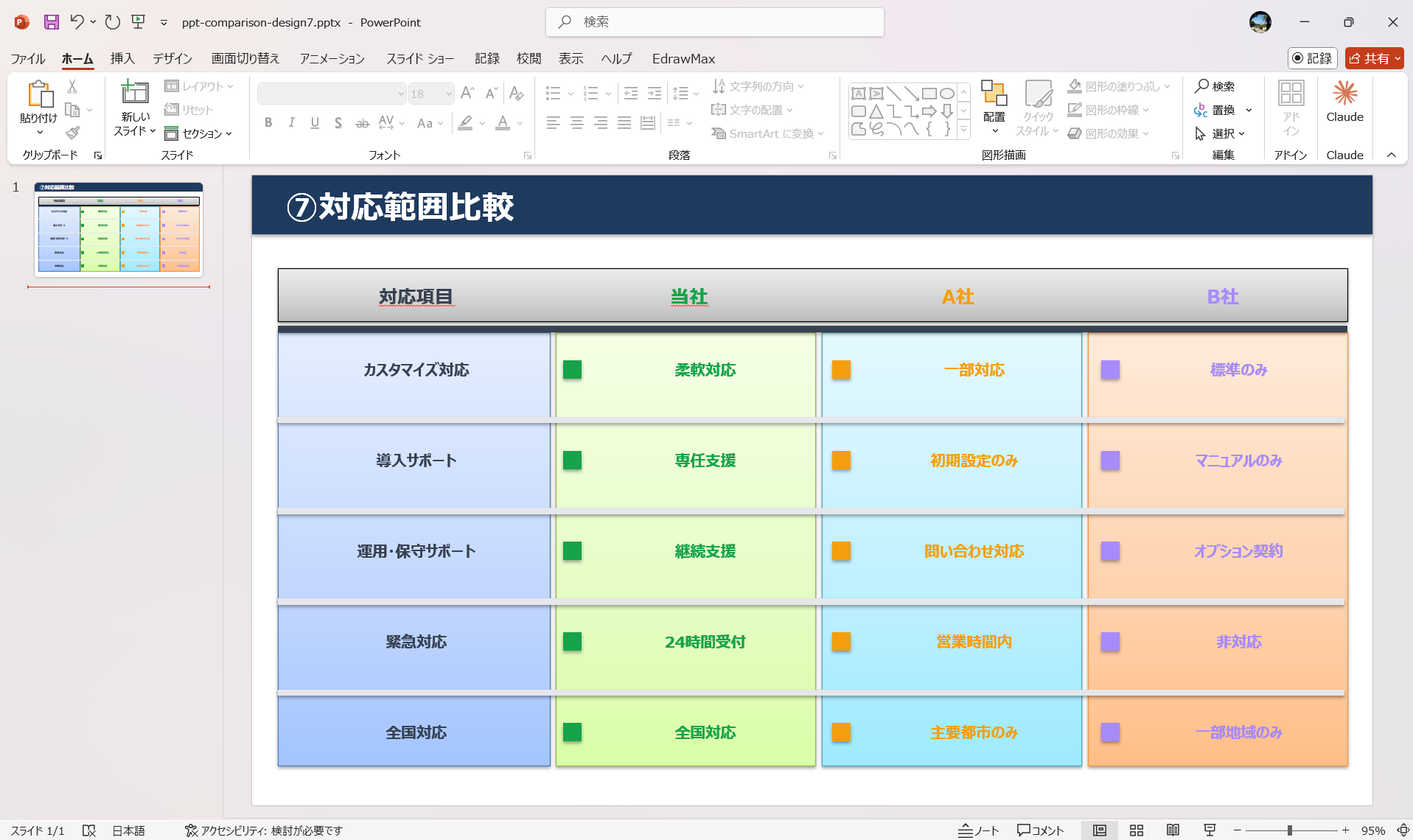Select the rectangle shape in gallery
This screenshot has width=1413, height=840.
tap(929, 94)
